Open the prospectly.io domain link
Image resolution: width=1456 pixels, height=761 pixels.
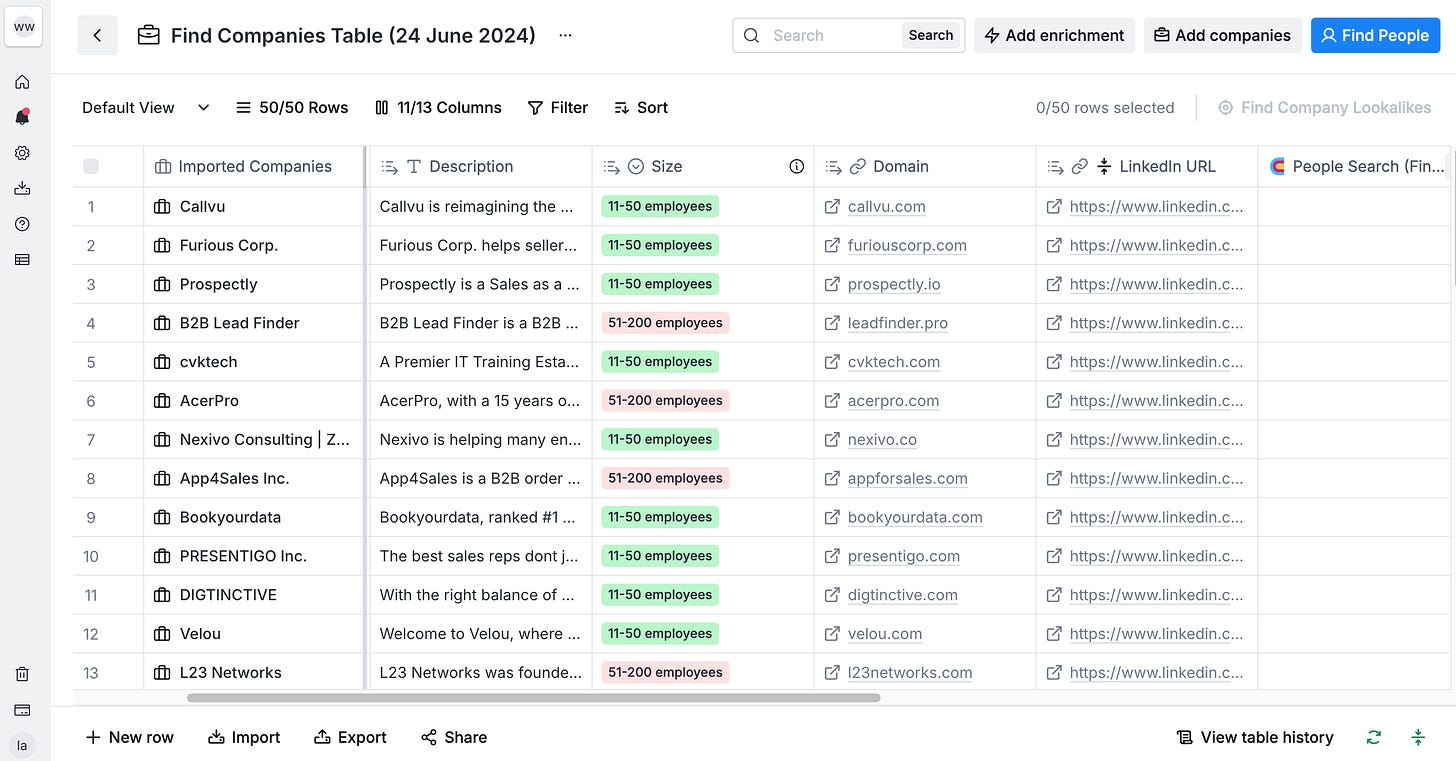coord(894,284)
